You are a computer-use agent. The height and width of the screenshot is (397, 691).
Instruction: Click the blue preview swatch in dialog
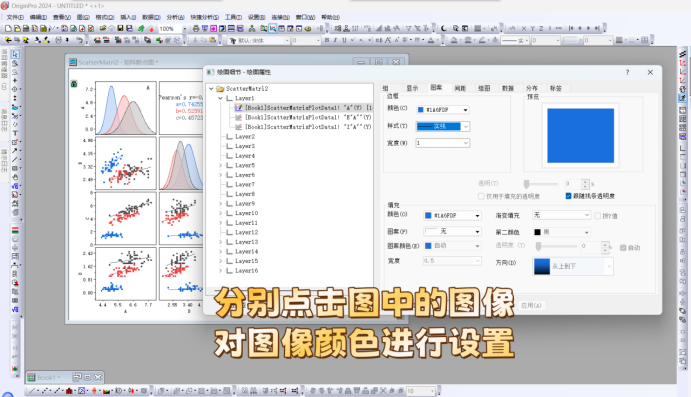click(x=580, y=136)
